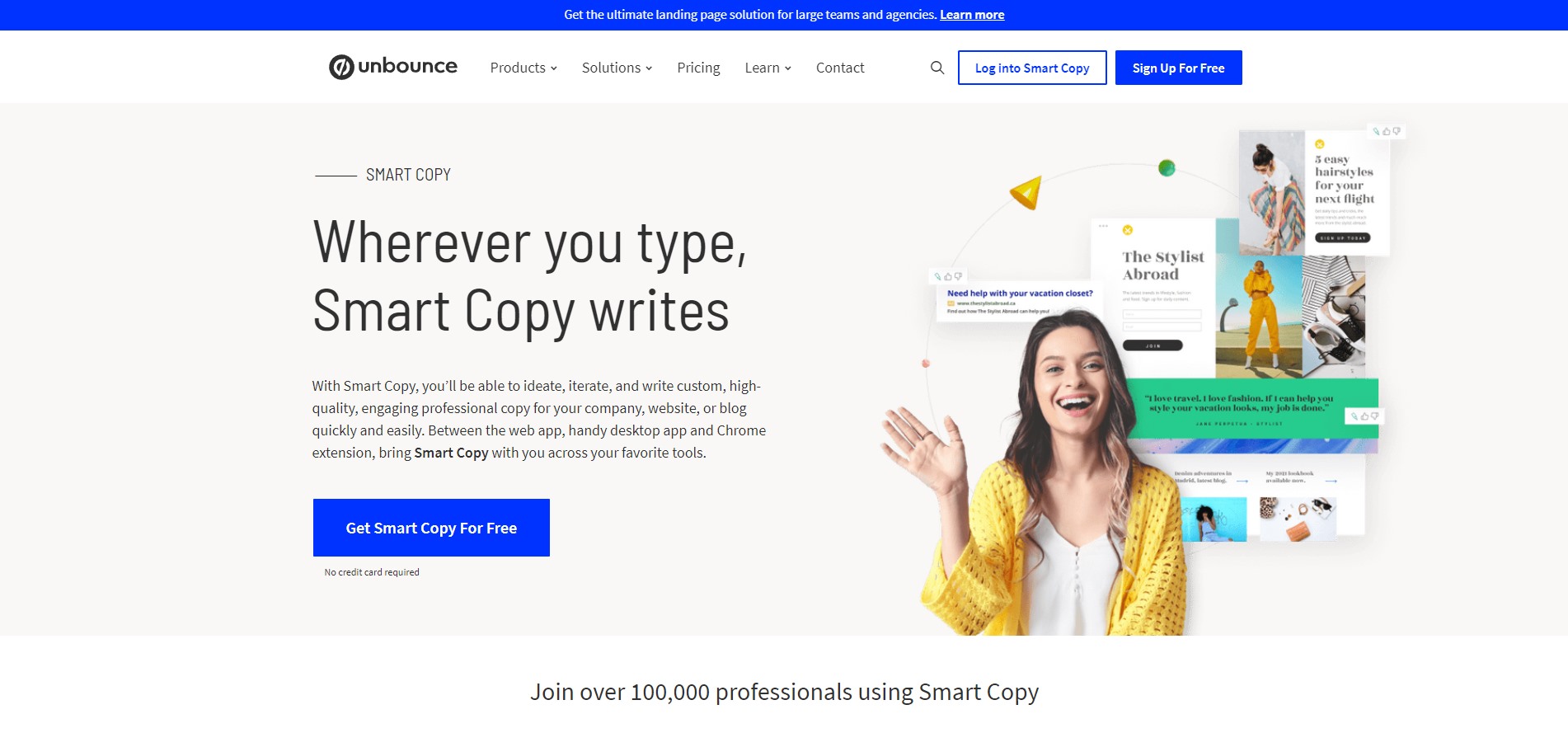Image resolution: width=1568 pixels, height=747 pixels.
Task: Expand the Solutions dropdown menu
Action: (x=617, y=68)
